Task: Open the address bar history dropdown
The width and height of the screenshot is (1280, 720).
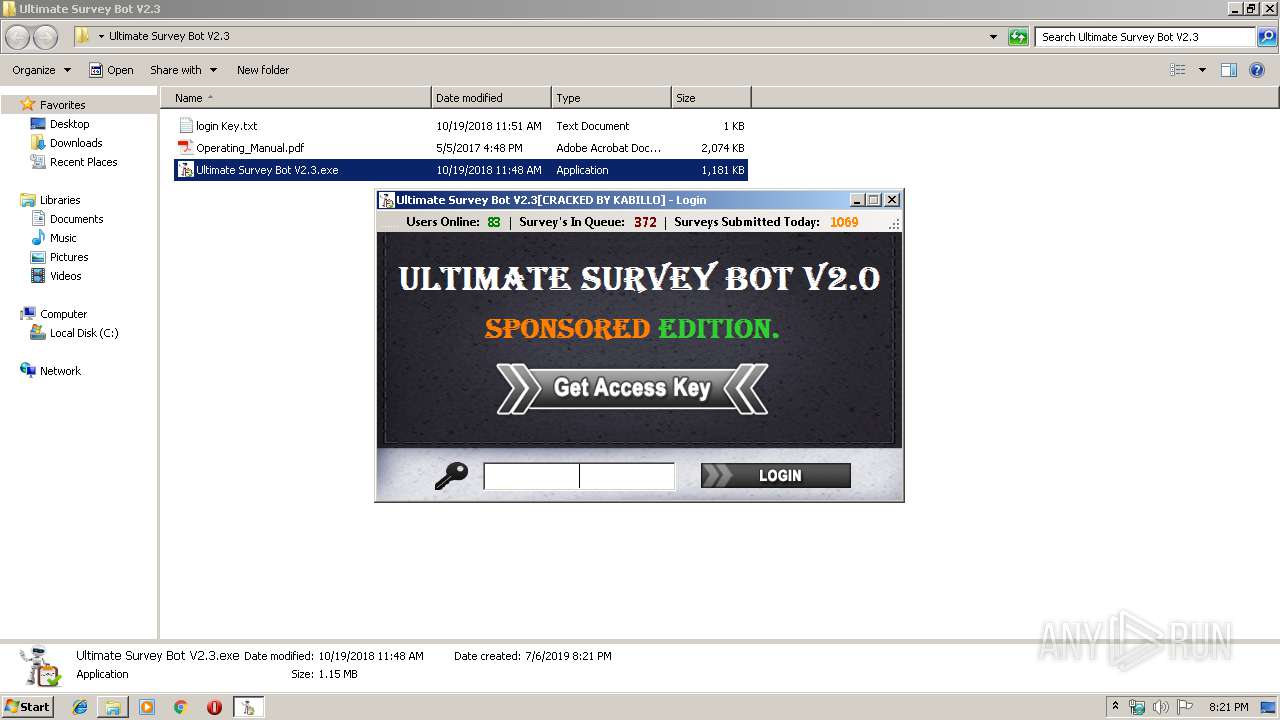Action: 993,37
